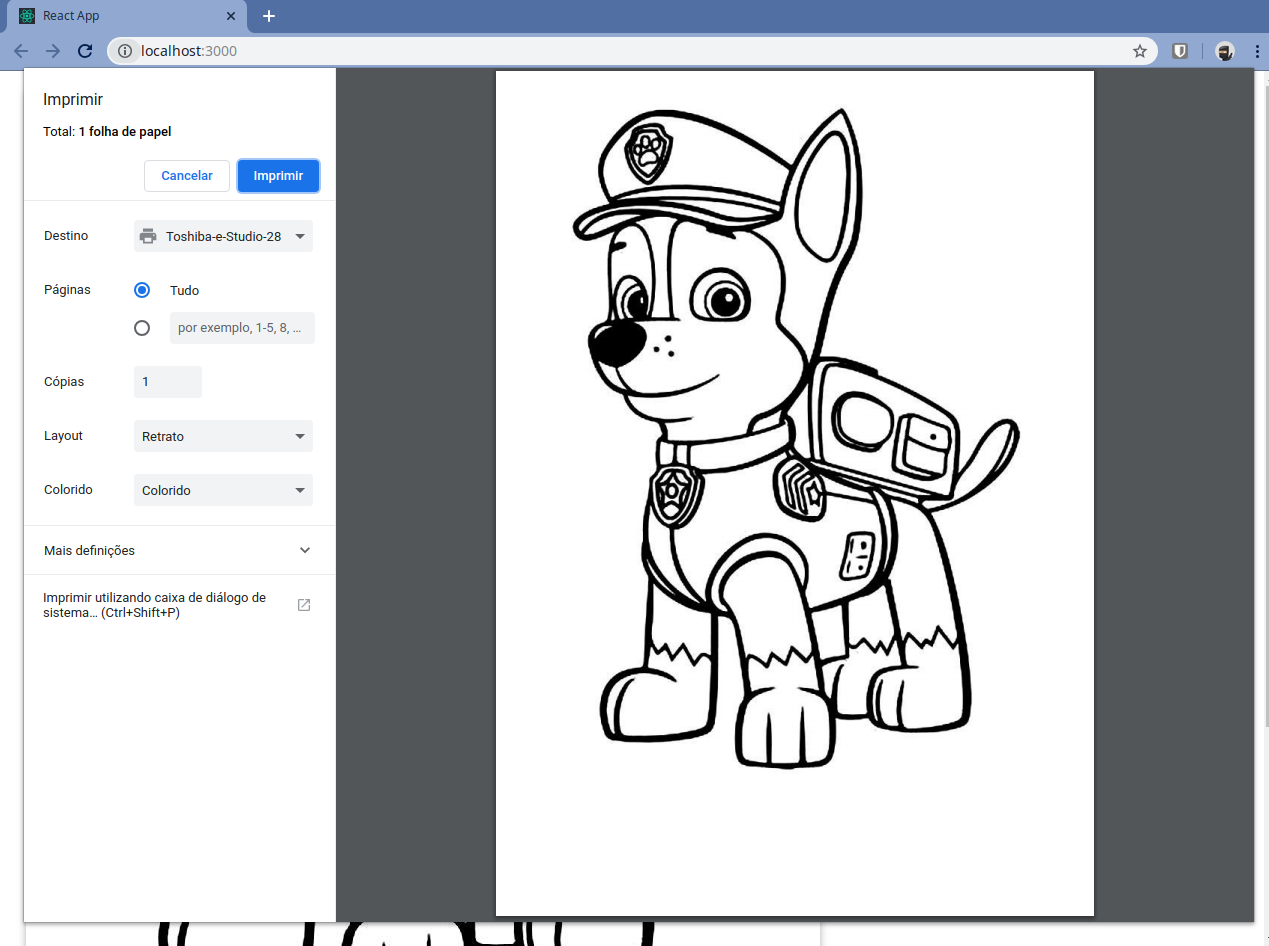Open the Destino printer dropdown
This screenshot has width=1269, height=946.
(x=223, y=236)
